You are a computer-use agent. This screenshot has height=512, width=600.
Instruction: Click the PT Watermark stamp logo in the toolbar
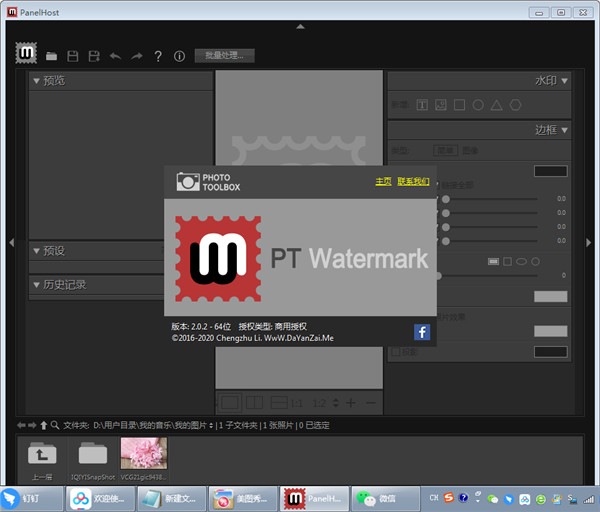(26, 53)
